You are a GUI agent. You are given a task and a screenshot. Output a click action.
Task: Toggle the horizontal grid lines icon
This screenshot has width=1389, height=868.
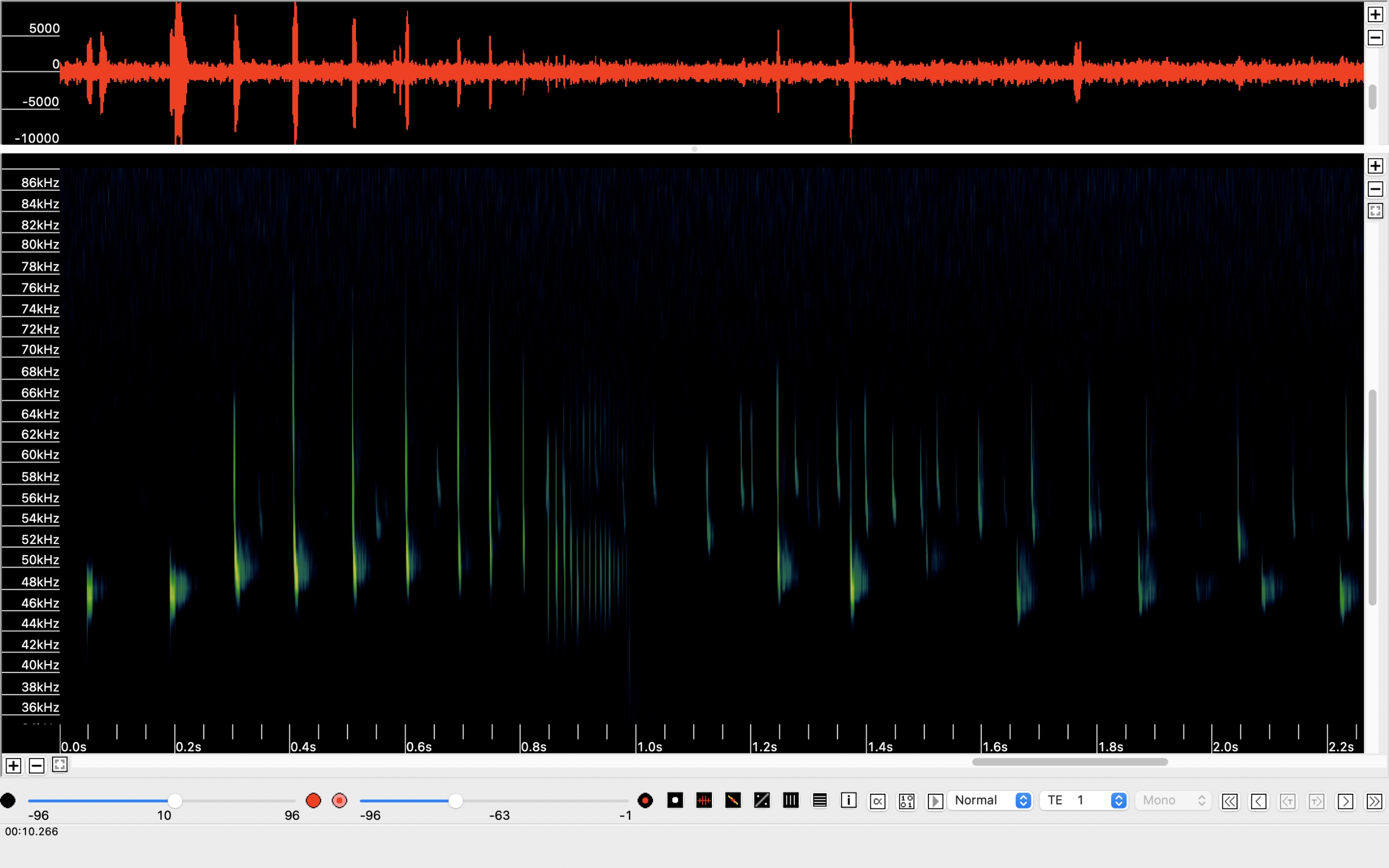pyautogui.click(x=820, y=800)
